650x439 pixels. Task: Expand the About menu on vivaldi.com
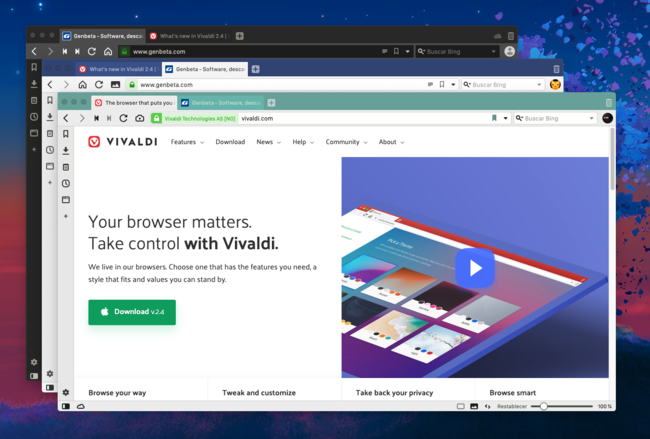coord(391,142)
